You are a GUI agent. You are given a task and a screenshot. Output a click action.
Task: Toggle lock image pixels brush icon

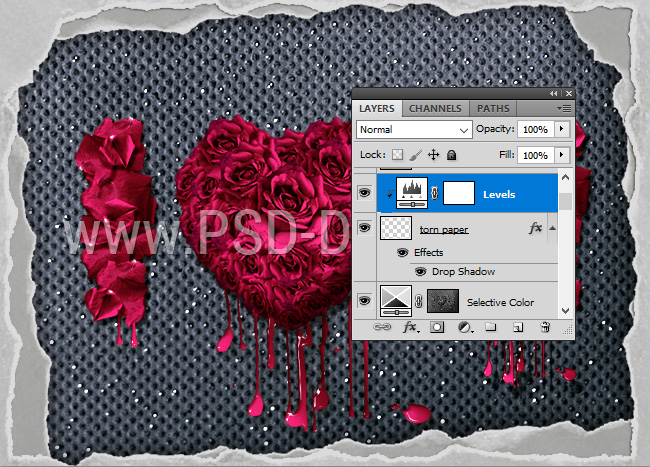tap(415, 155)
